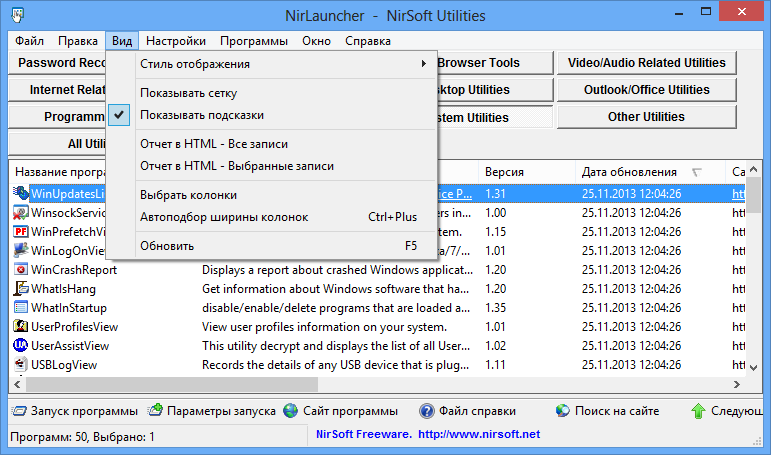This screenshot has width=771, height=455.
Task: Open Browser Tools category
Action: click(494, 63)
